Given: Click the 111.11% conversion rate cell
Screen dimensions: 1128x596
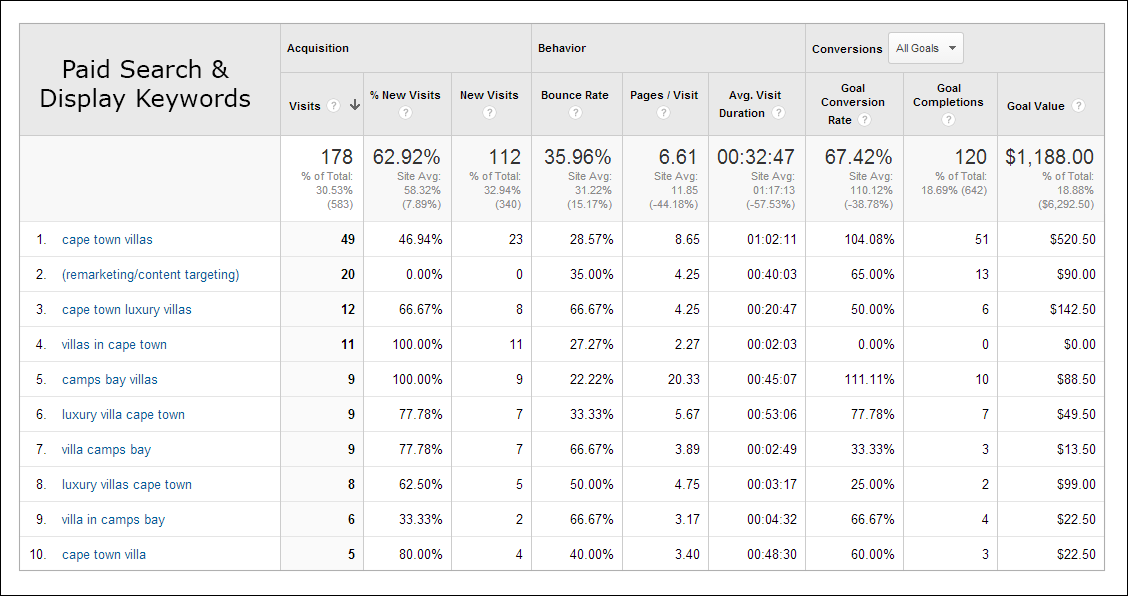Looking at the screenshot, I should [869, 379].
